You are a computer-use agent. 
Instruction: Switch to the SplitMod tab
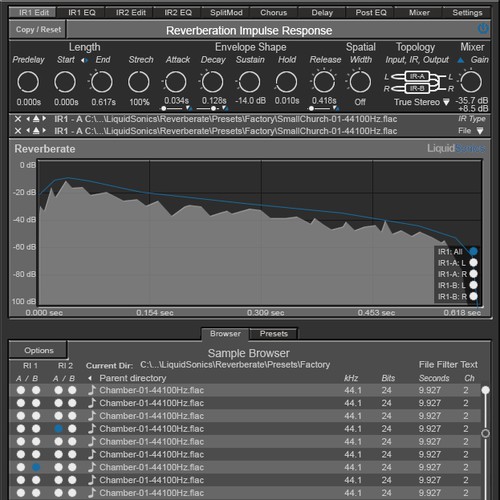pyautogui.click(x=226, y=13)
